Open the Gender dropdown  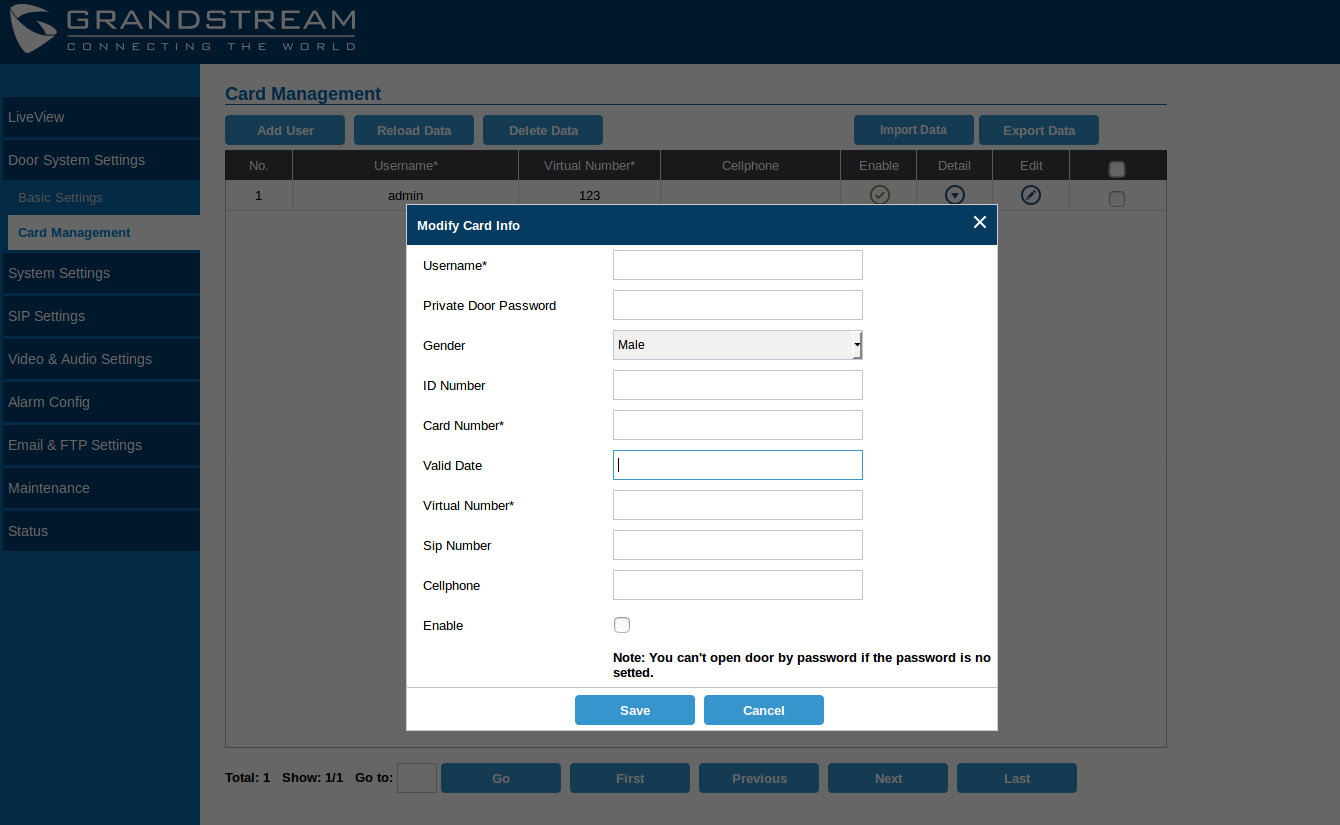coord(738,345)
